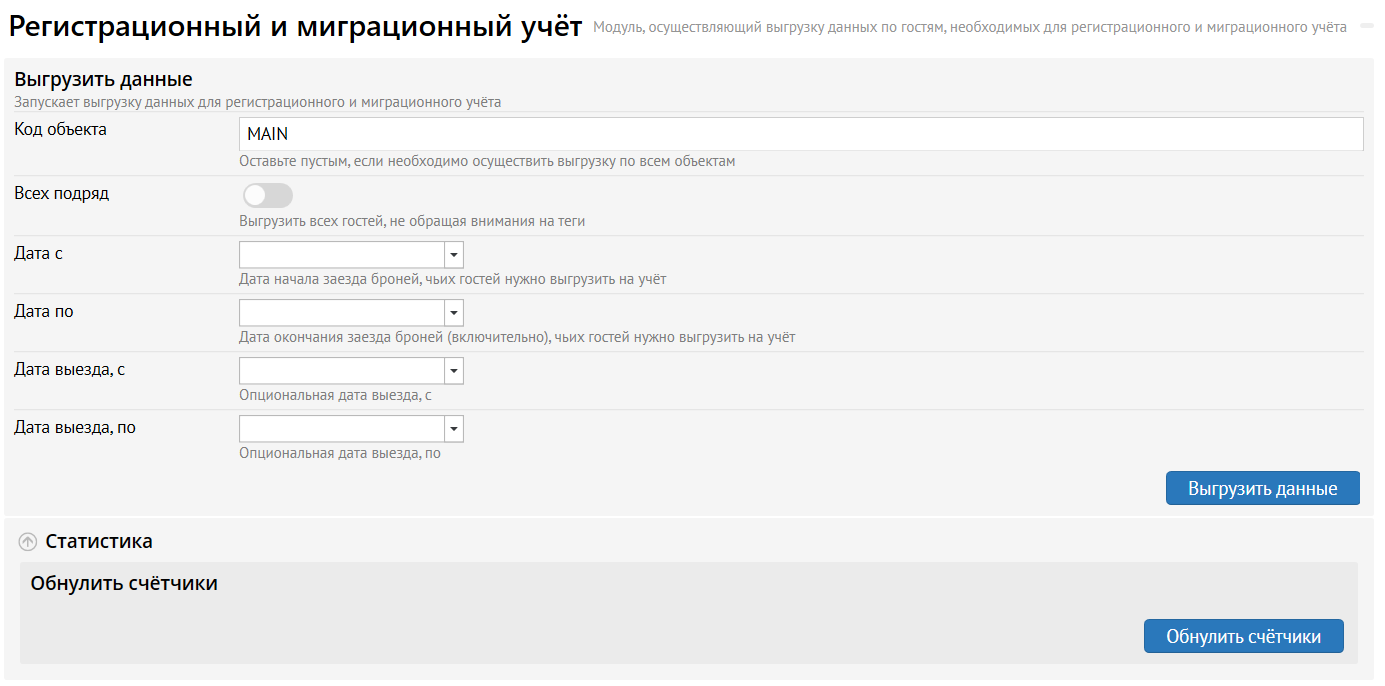Click the Всех подряд label
Screen dimensions: 1385x686
click(62, 194)
